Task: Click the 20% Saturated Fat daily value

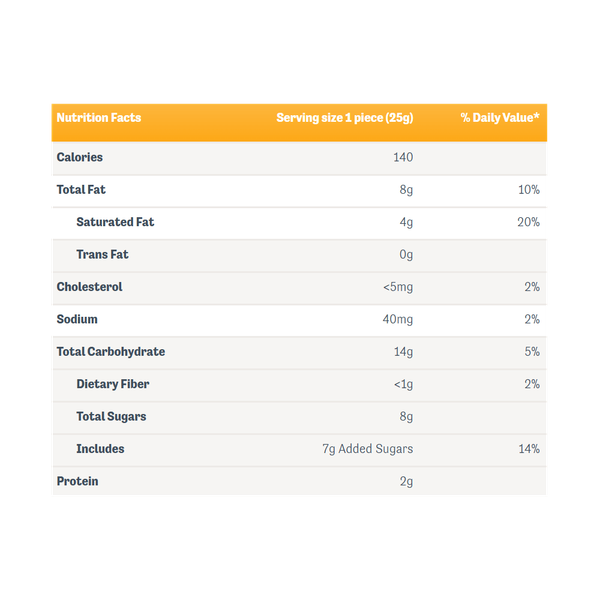Action: pos(528,222)
